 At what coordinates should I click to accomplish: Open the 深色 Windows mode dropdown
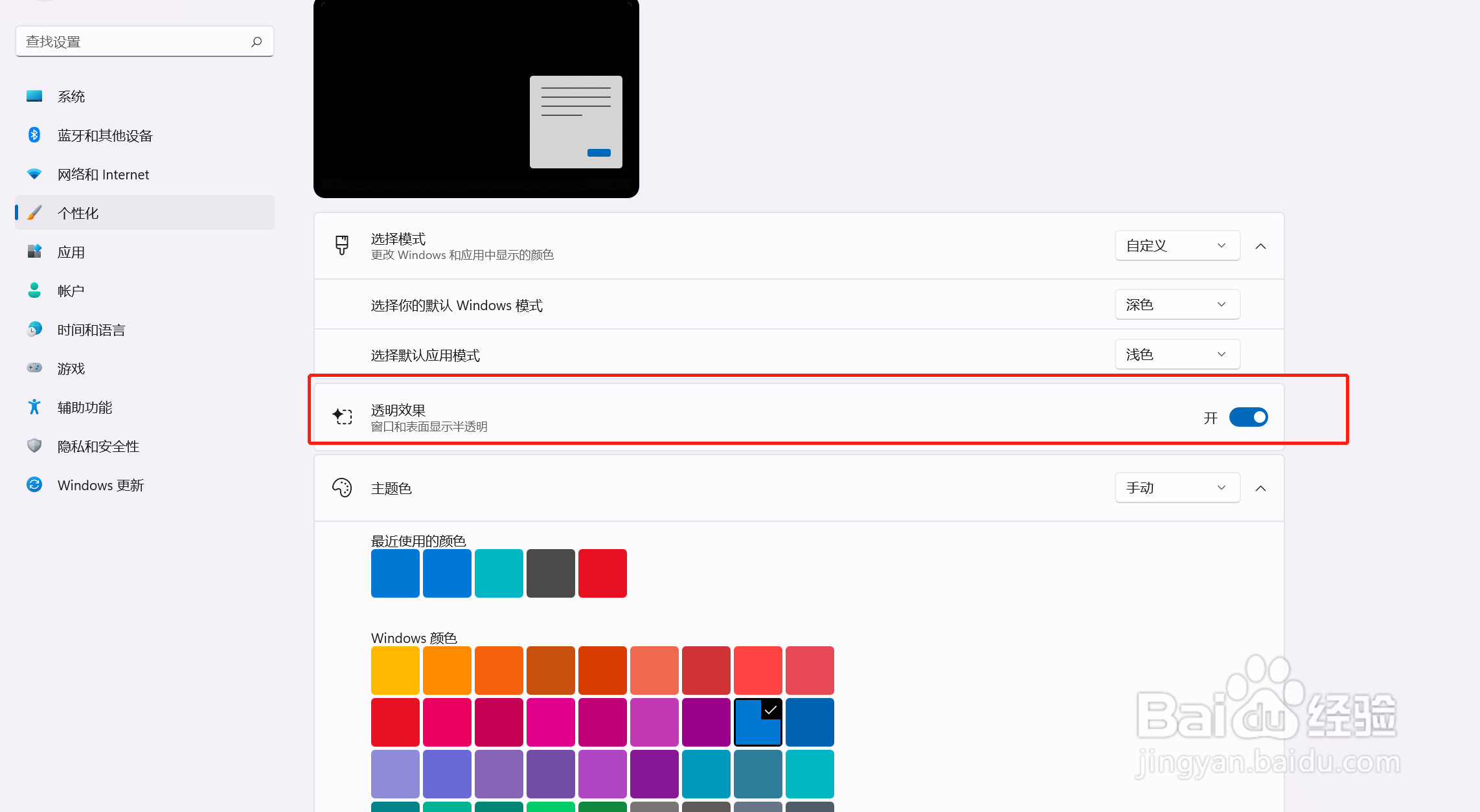coord(1177,304)
